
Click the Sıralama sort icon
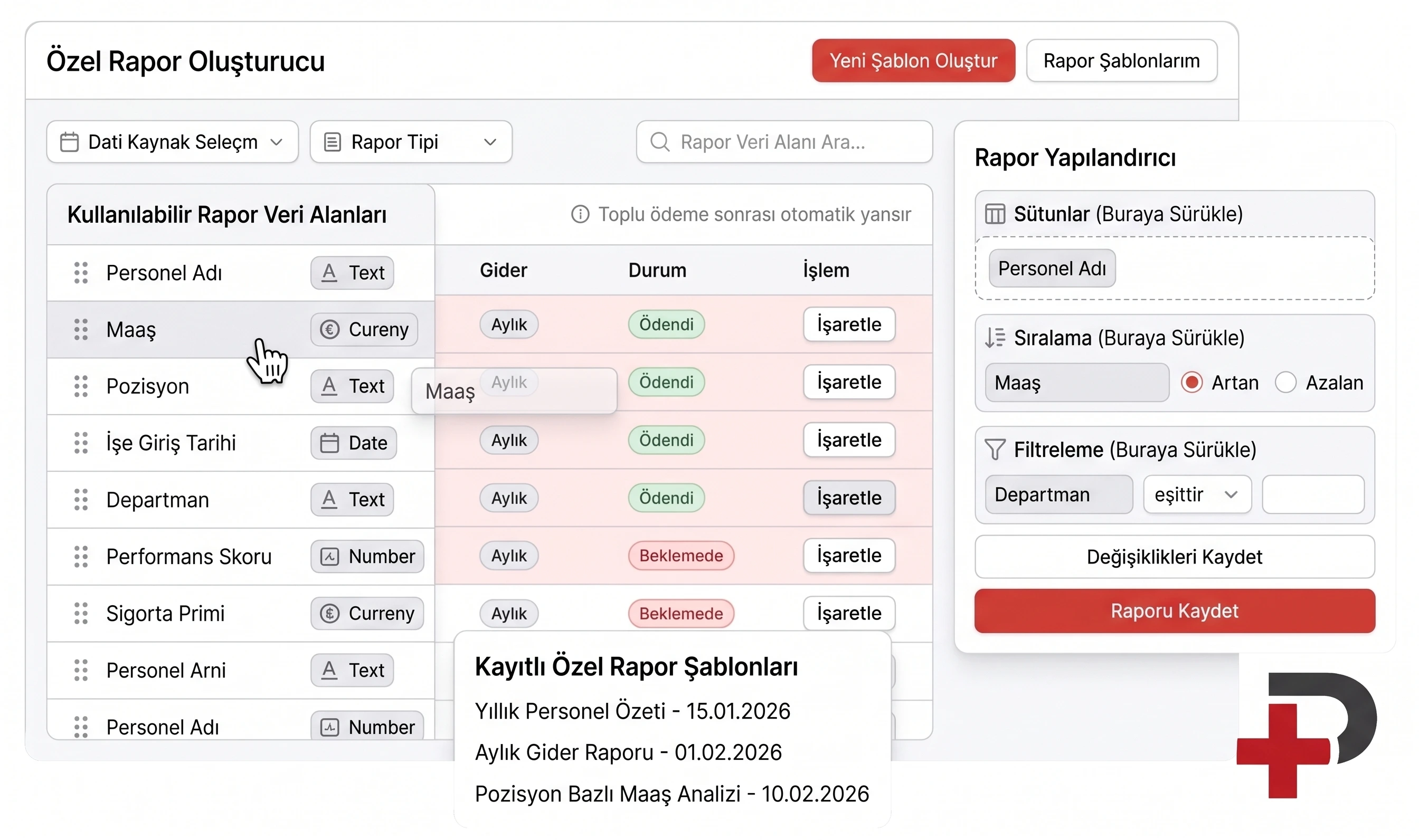click(x=995, y=338)
